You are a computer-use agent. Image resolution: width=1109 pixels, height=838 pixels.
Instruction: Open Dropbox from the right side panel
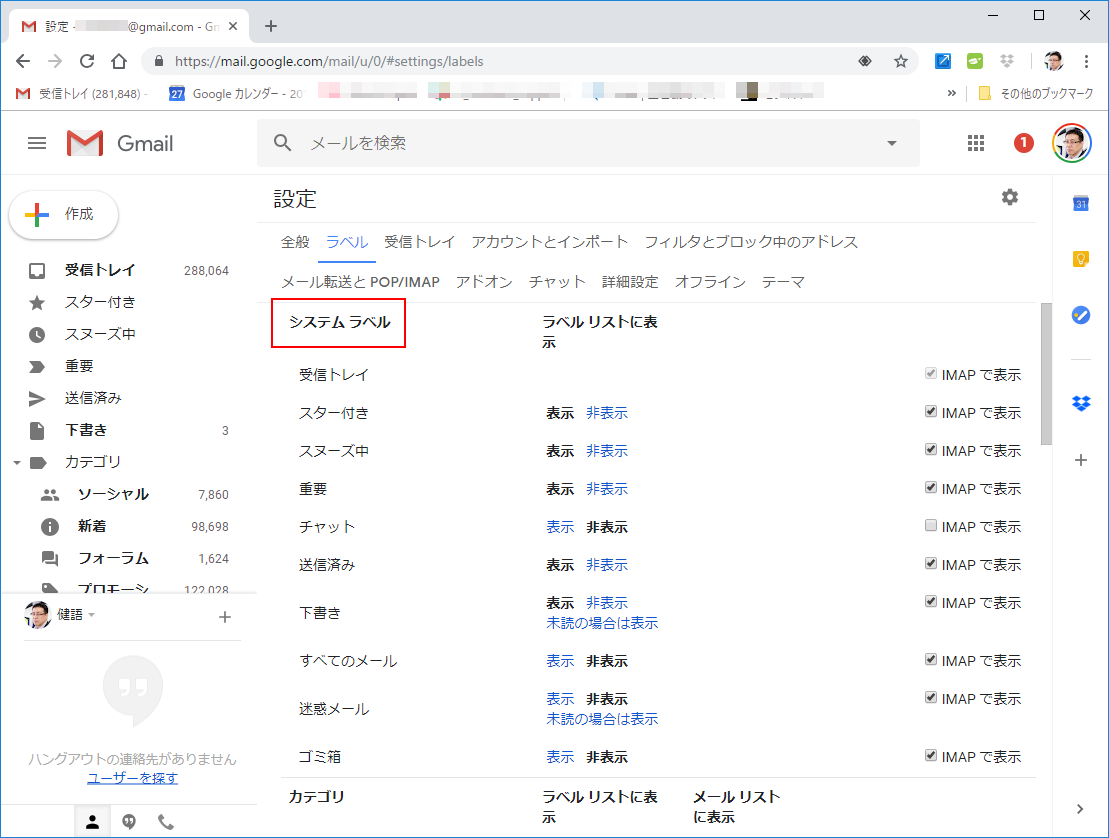coord(1081,405)
